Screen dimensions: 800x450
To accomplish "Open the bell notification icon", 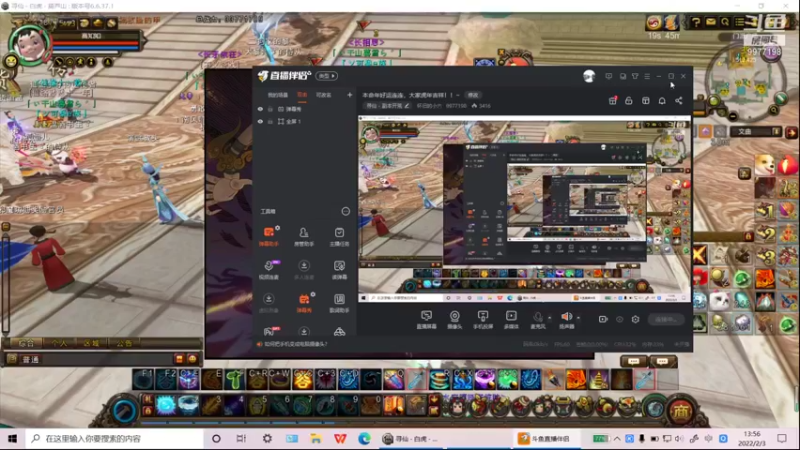I will [662, 101].
